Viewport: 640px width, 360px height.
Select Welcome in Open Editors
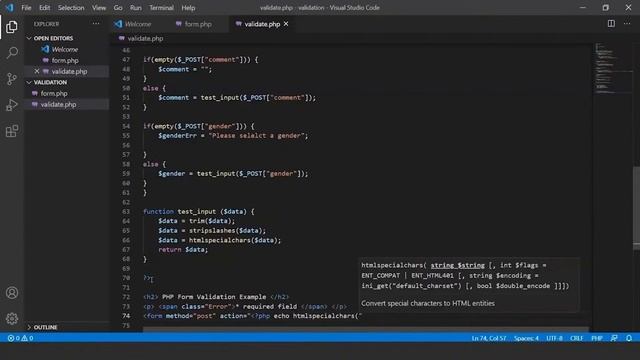coord(65,49)
